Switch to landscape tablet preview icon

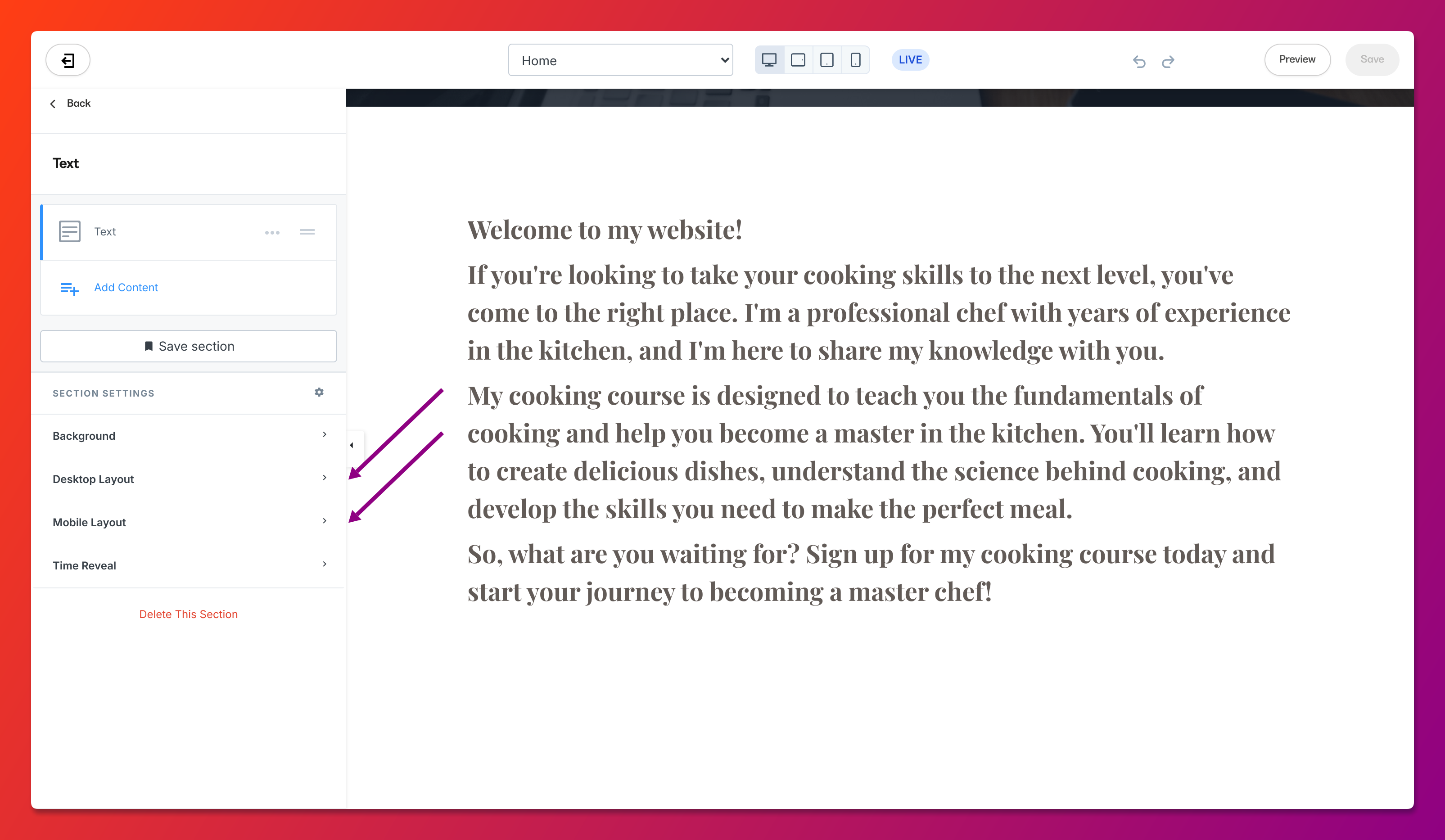point(798,60)
